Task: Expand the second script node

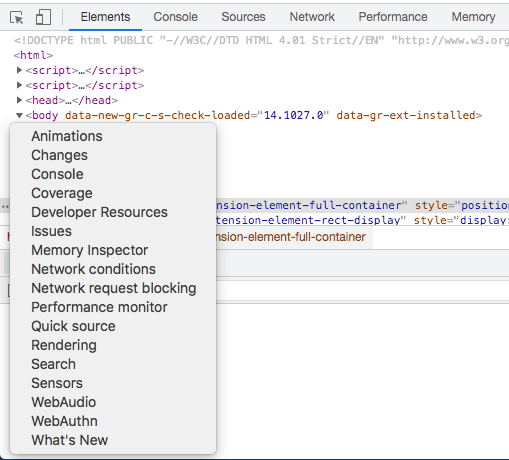Action: [19, 85]
